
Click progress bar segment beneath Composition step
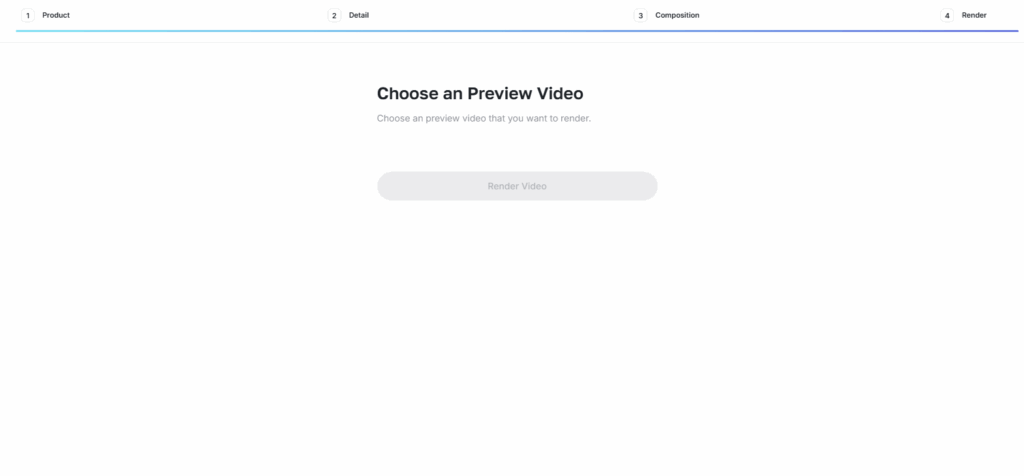point(786,31)
